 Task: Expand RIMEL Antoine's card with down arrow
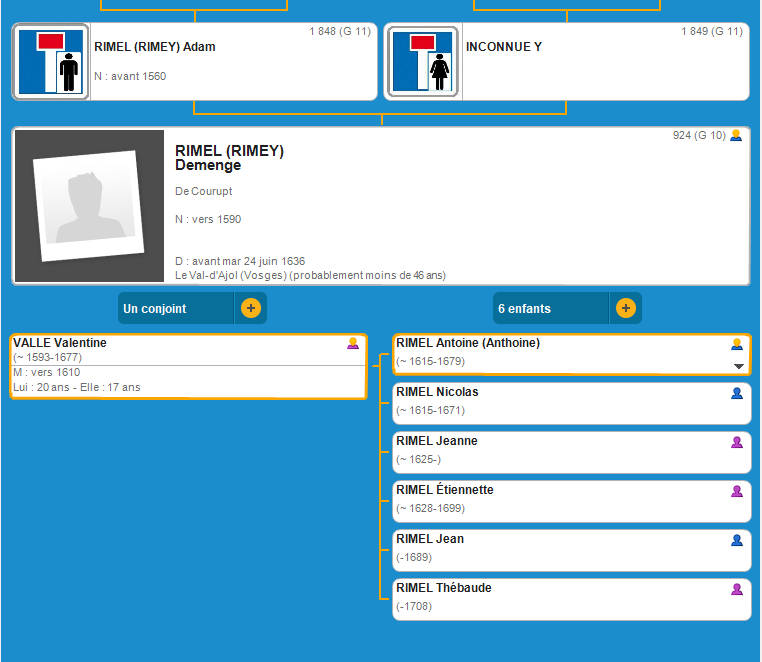pos(739,366)
